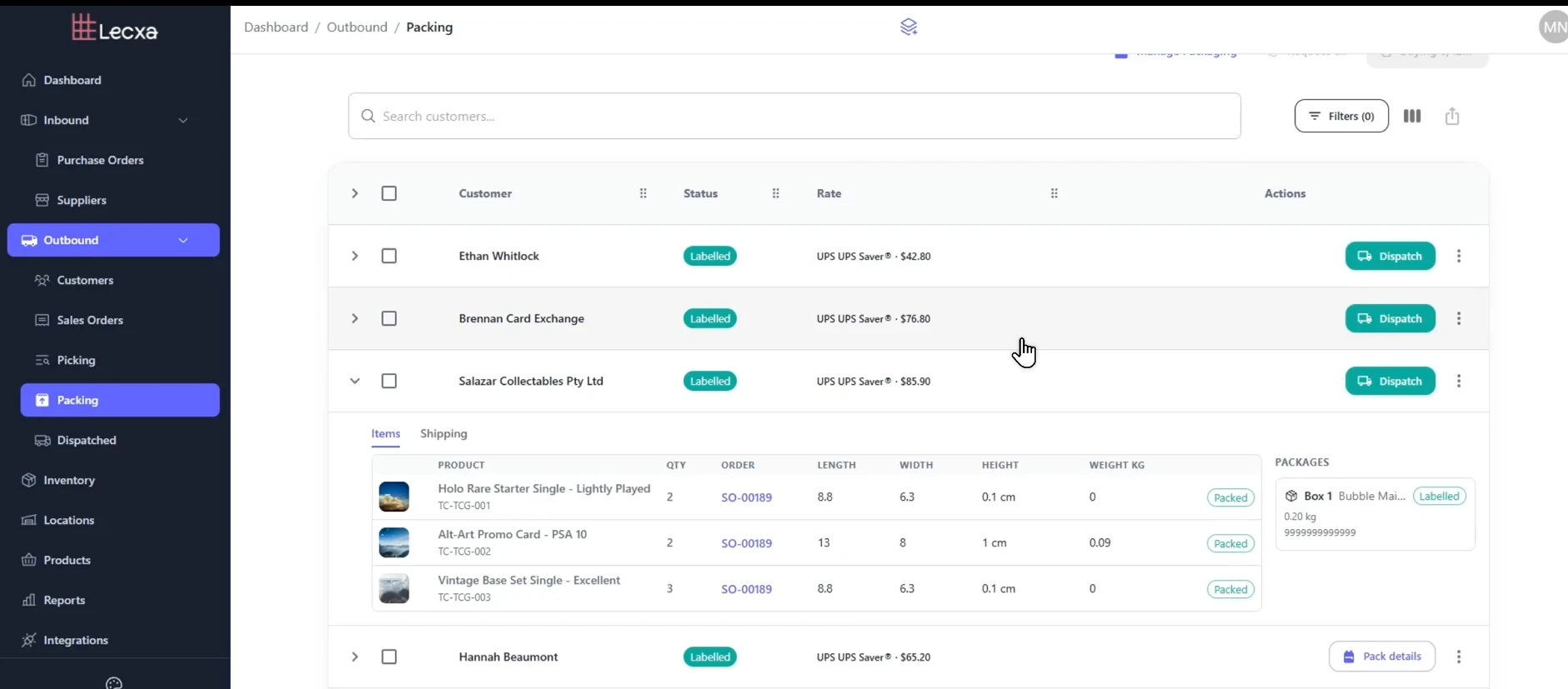Open Holo Rare Starter Single thumbnail

[x=394, y=497]
